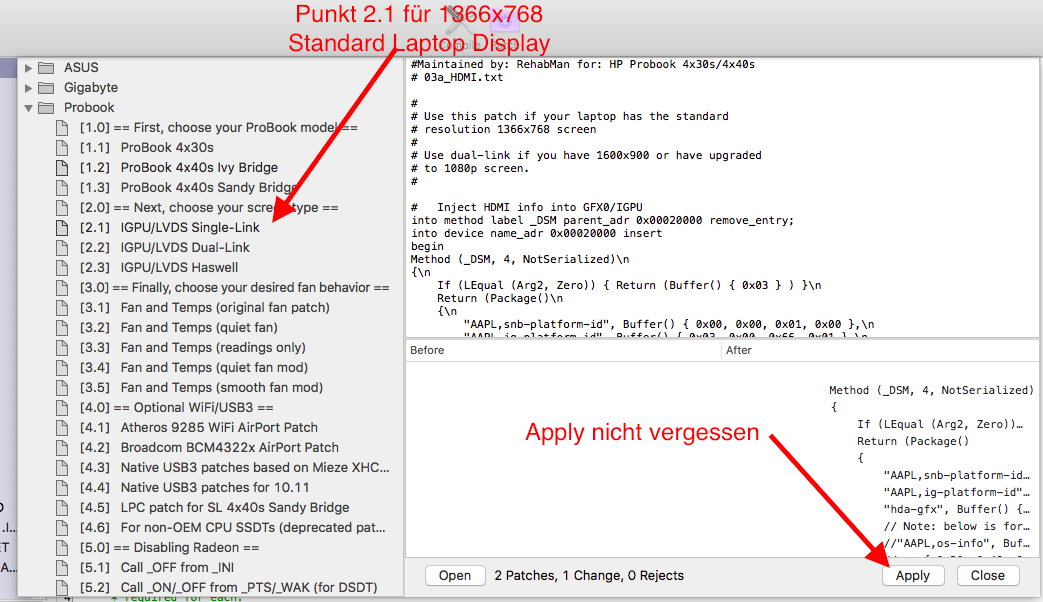Select the ASUS folder row
This screenshot has height=602, width=1043.
click(210, 68)
